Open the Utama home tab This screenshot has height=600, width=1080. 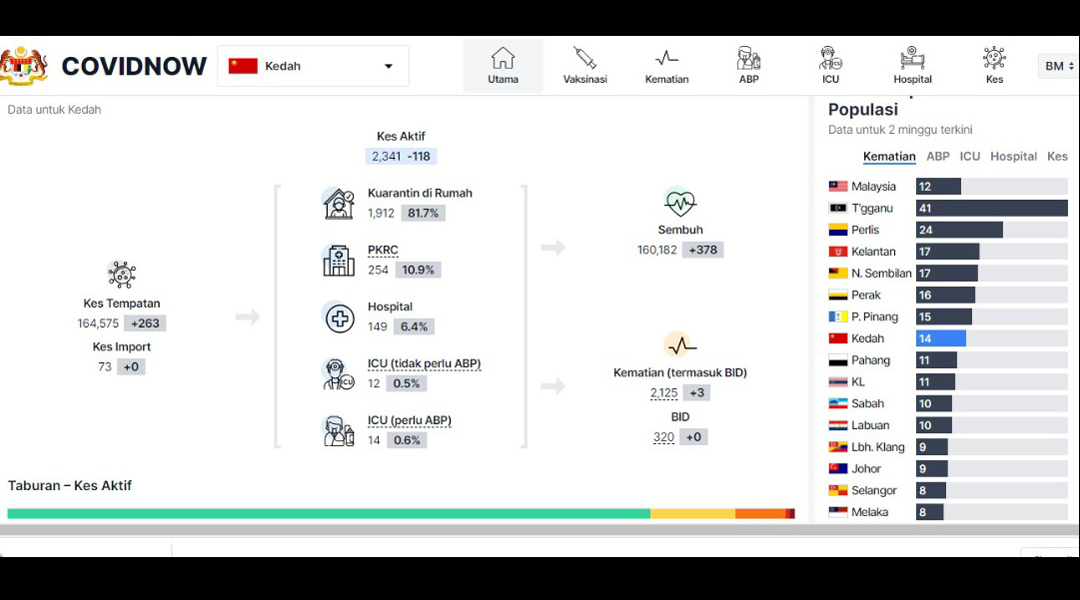(503, 66)
